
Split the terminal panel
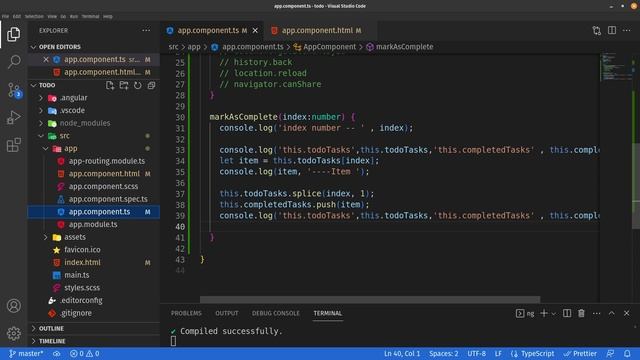567,313
